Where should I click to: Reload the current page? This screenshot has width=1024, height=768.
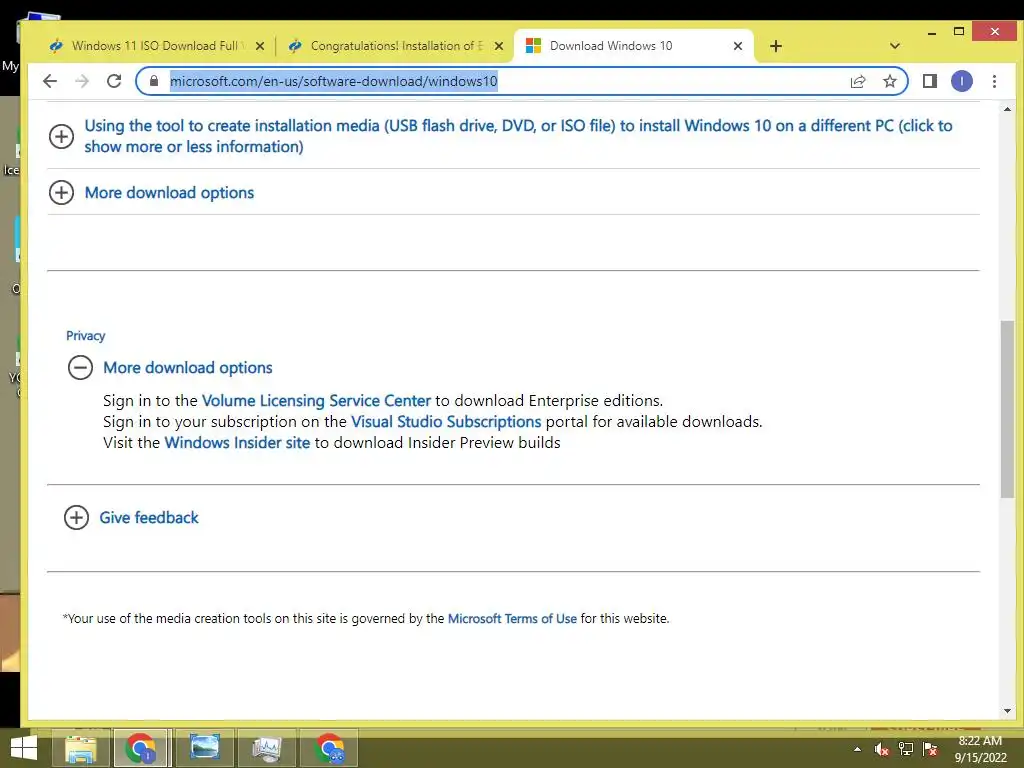click(114, 81)
